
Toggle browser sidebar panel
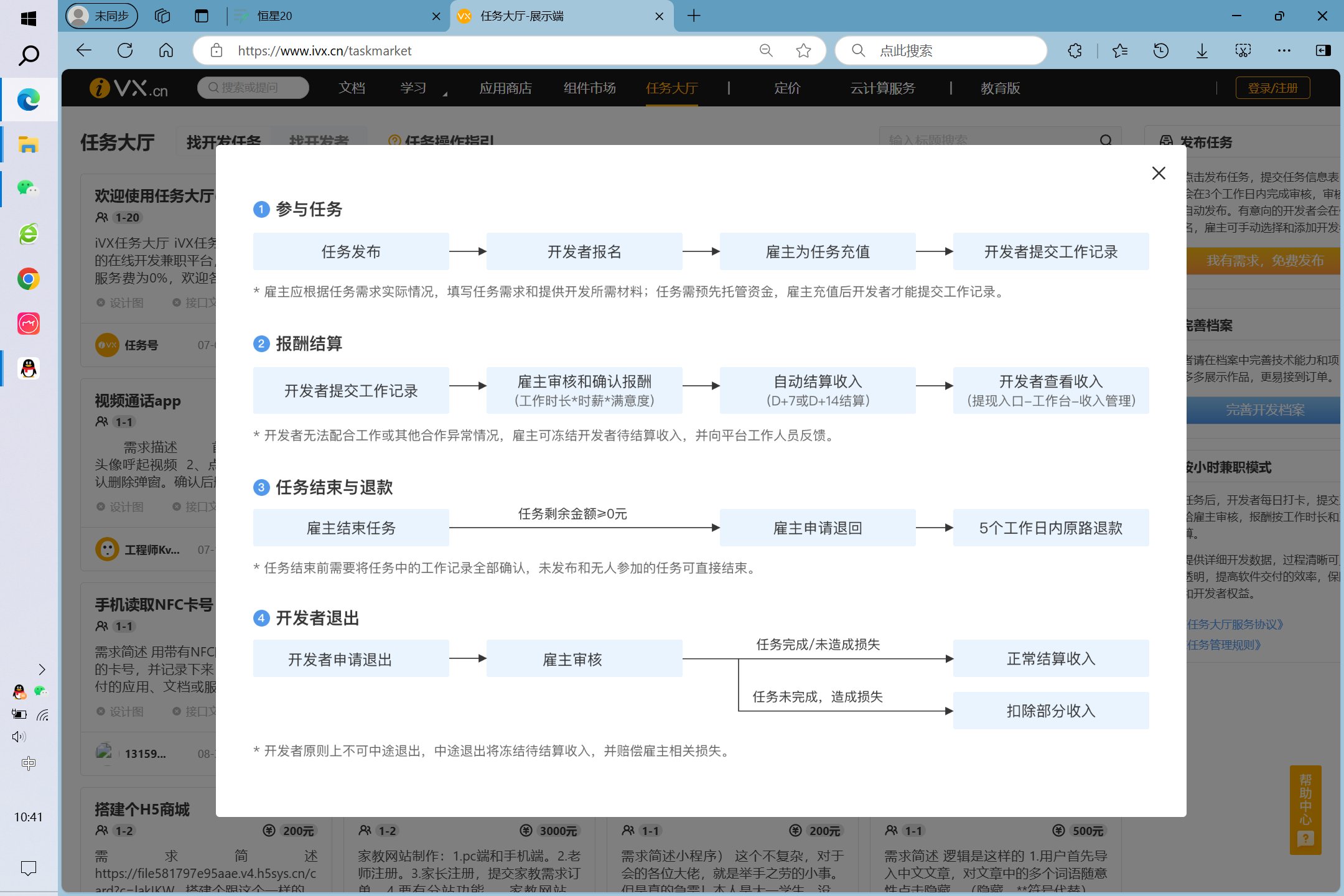point(1323,50)
